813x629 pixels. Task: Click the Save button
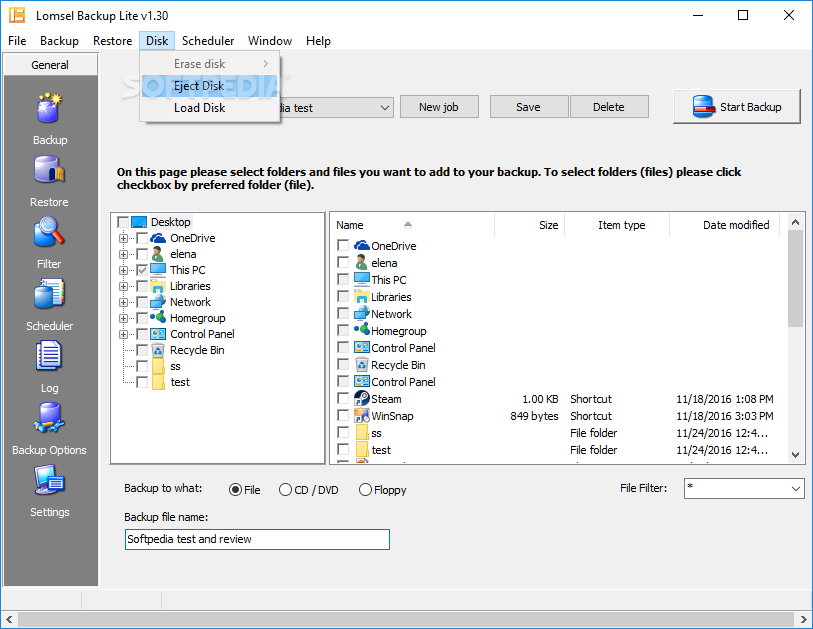[x=528, y=107]
